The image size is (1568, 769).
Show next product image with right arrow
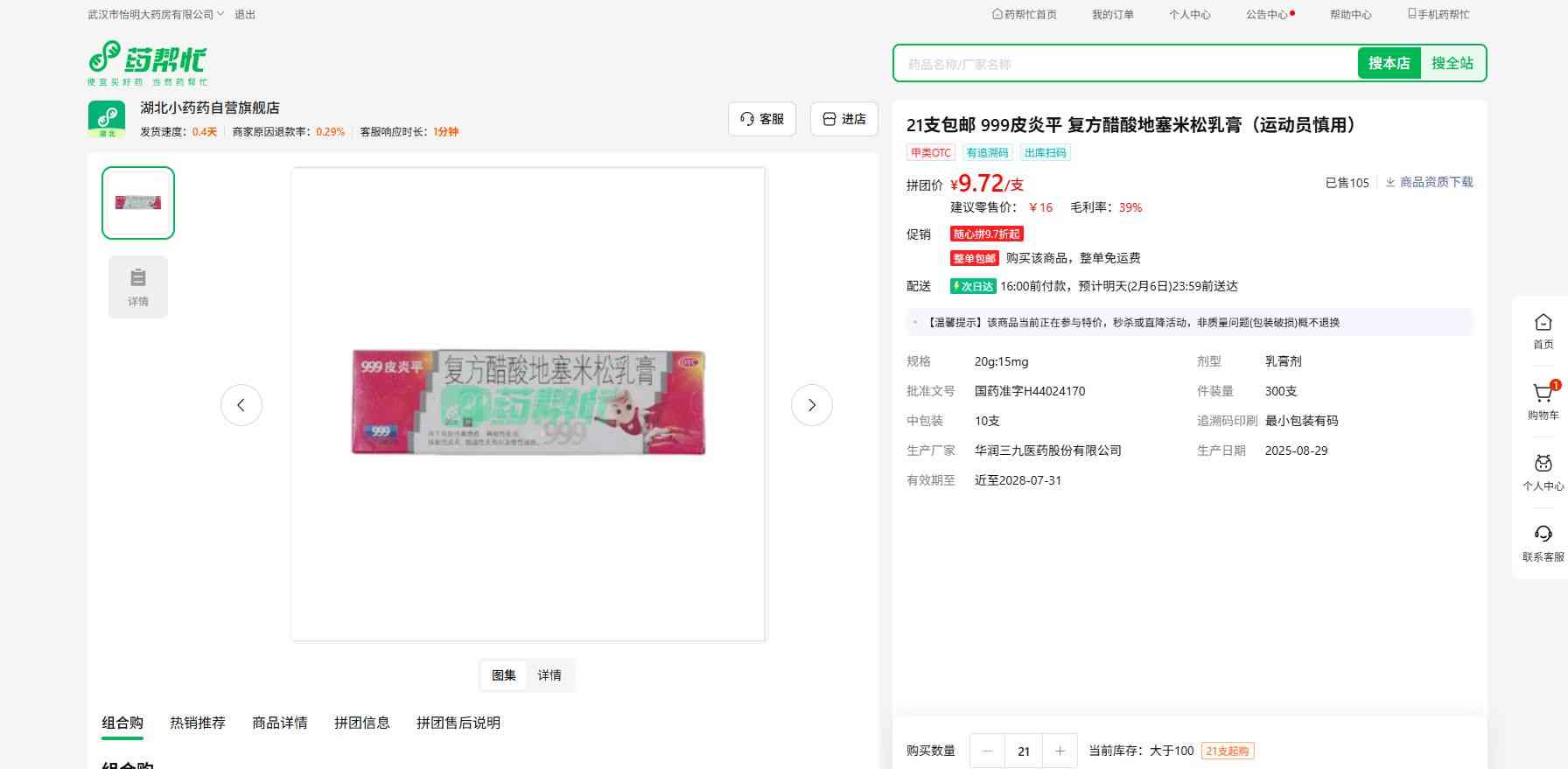(x=811, y=405)
